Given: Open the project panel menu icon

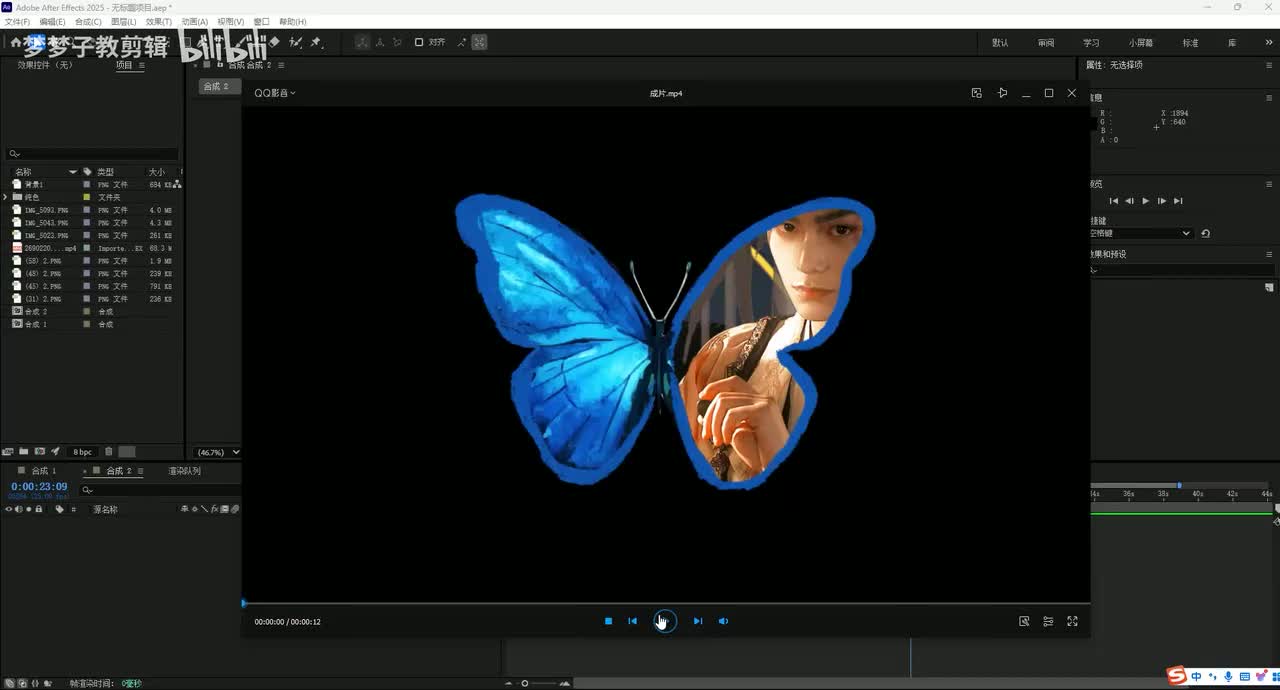Looking at the screenshot, I should 141,65.
